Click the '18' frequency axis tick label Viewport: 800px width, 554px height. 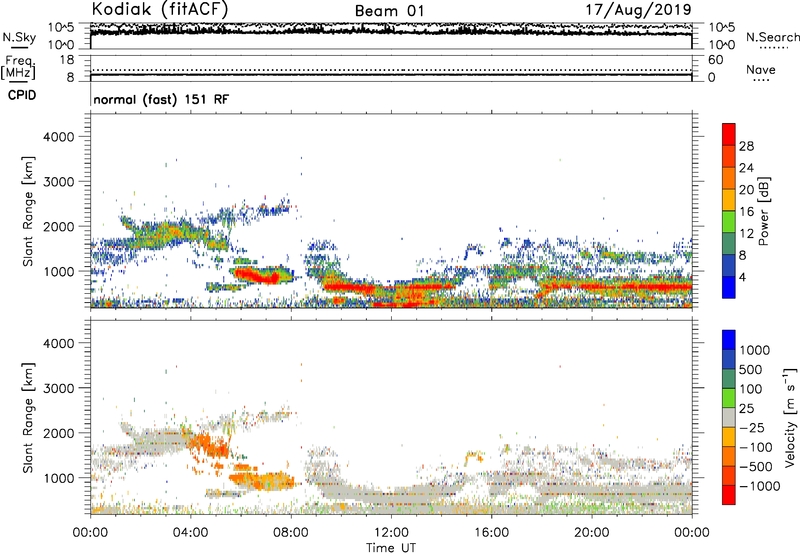tap(67, 60)
